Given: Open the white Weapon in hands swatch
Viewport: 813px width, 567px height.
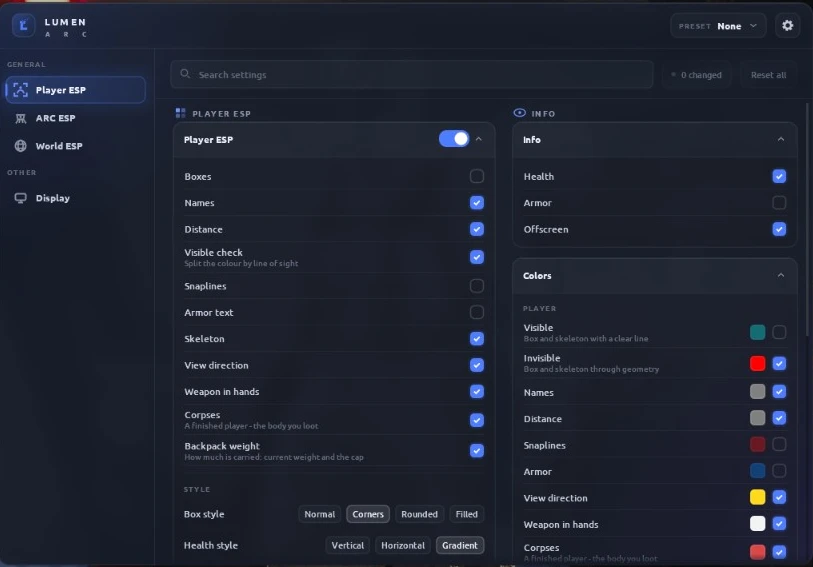Looking at the screenshot, I should (757, 523).
